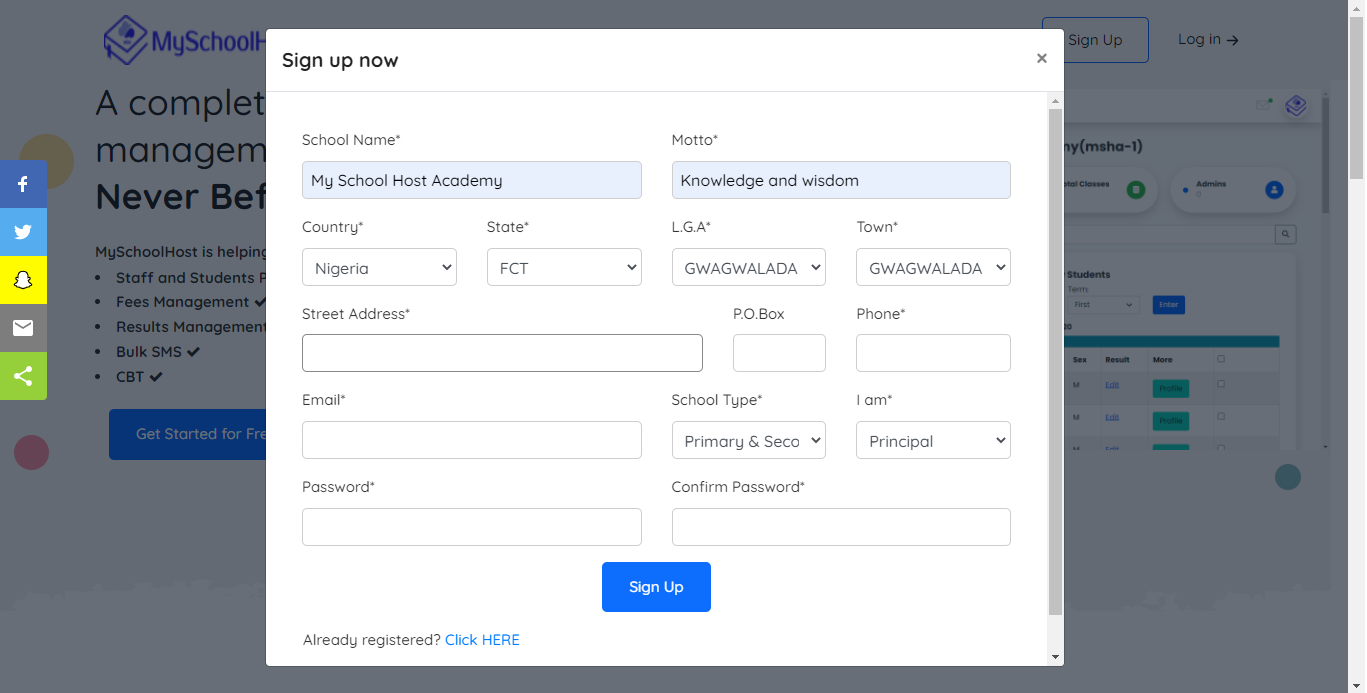Image resolution: width=1367 pixels, height=693 pixels.
Task: Click the green ShareThis icon
Action: (23, 376)
